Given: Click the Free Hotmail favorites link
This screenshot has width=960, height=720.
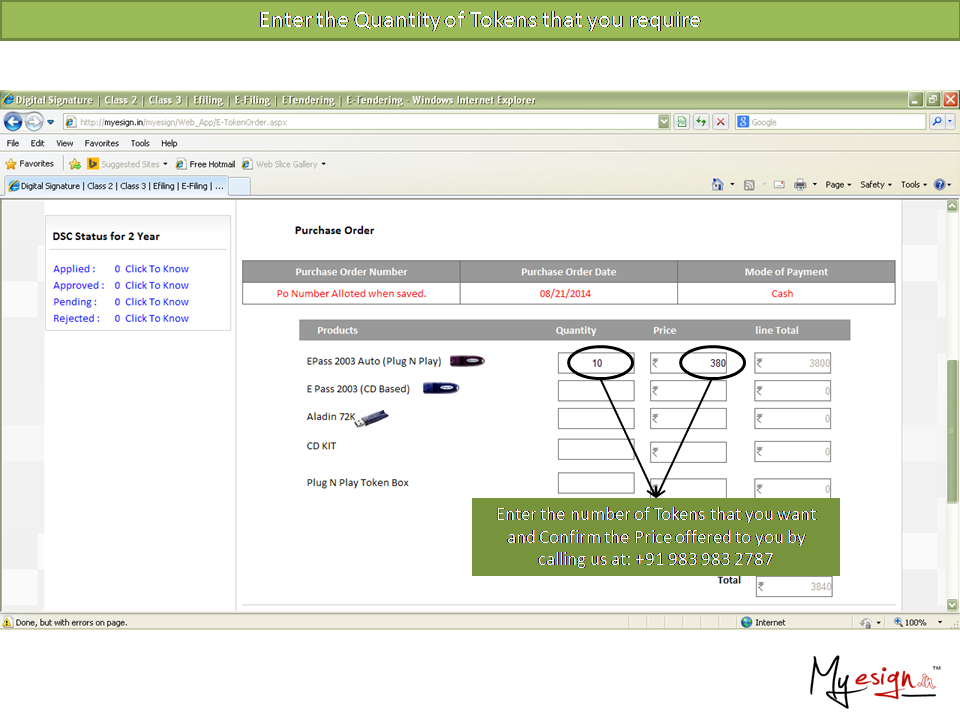Looking at the screenshot, I should (x=206, y=164).
